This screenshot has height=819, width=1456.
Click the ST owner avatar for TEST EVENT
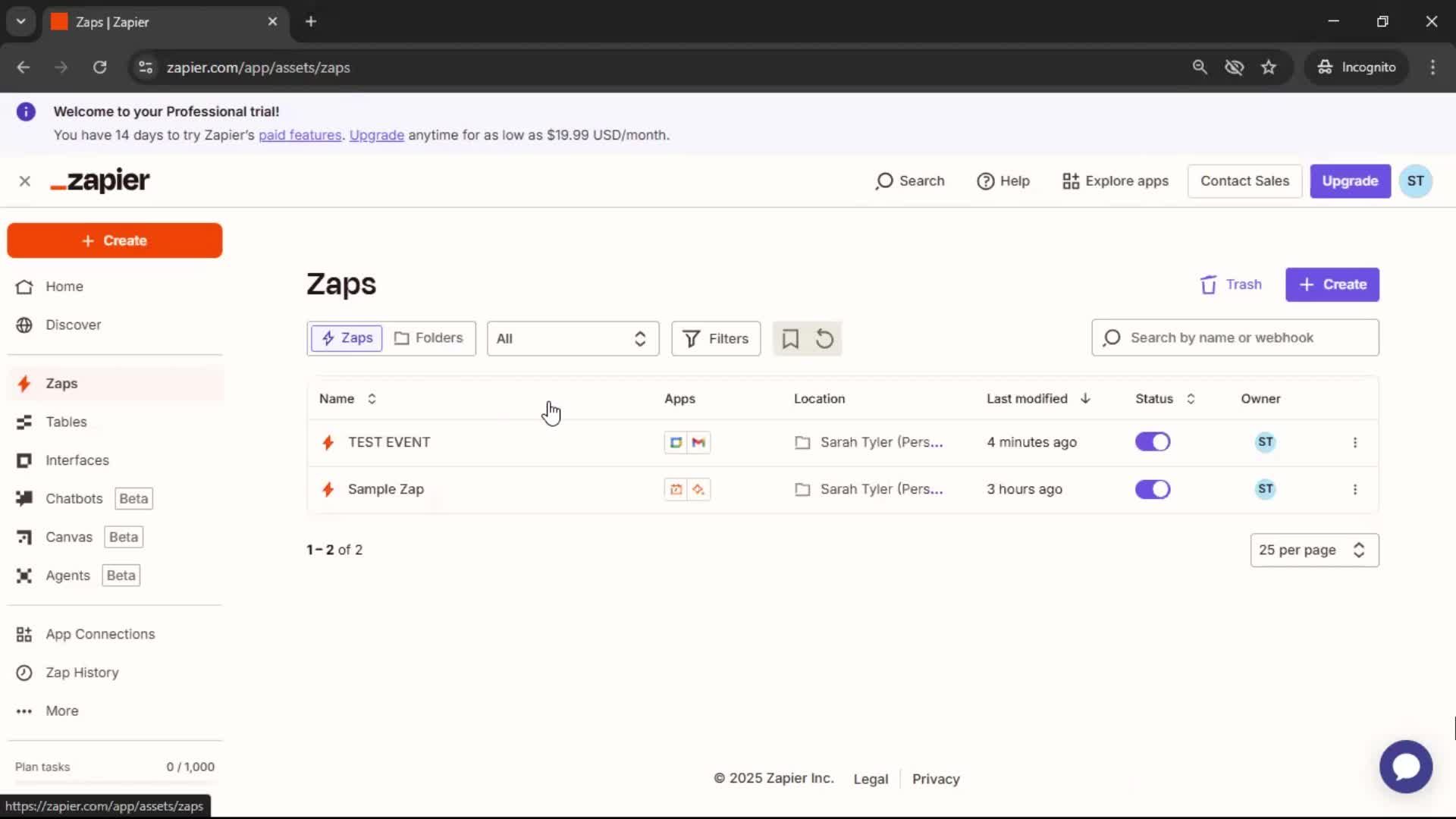[x=1265, y=442]
